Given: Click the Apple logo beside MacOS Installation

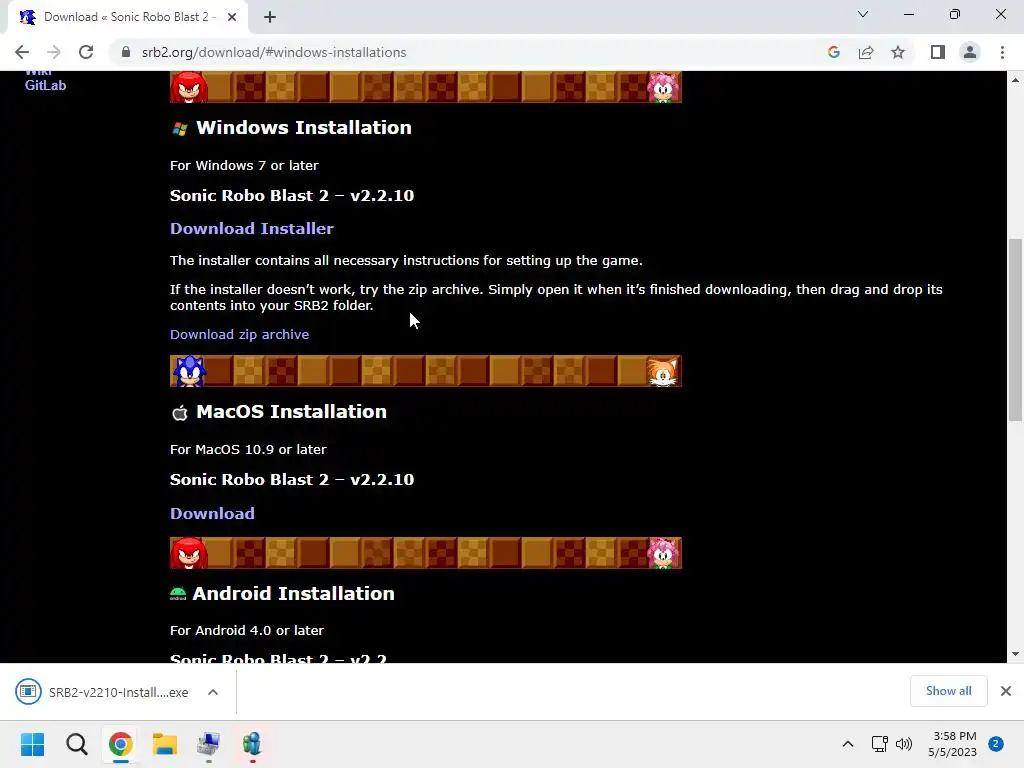Looking at the screenshot, I should click(x=180, y=413).
